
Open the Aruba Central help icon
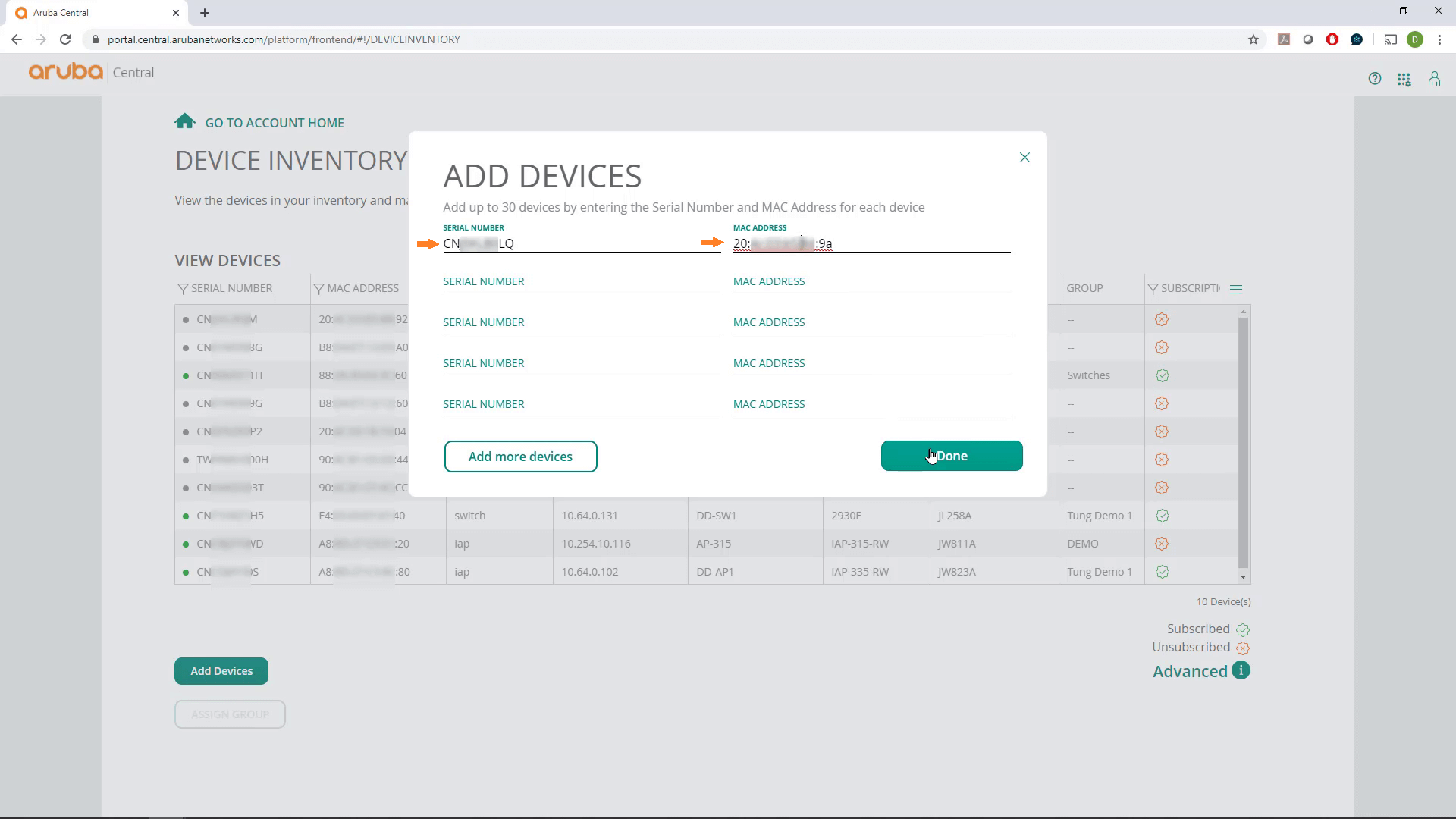coord(1375,78)
